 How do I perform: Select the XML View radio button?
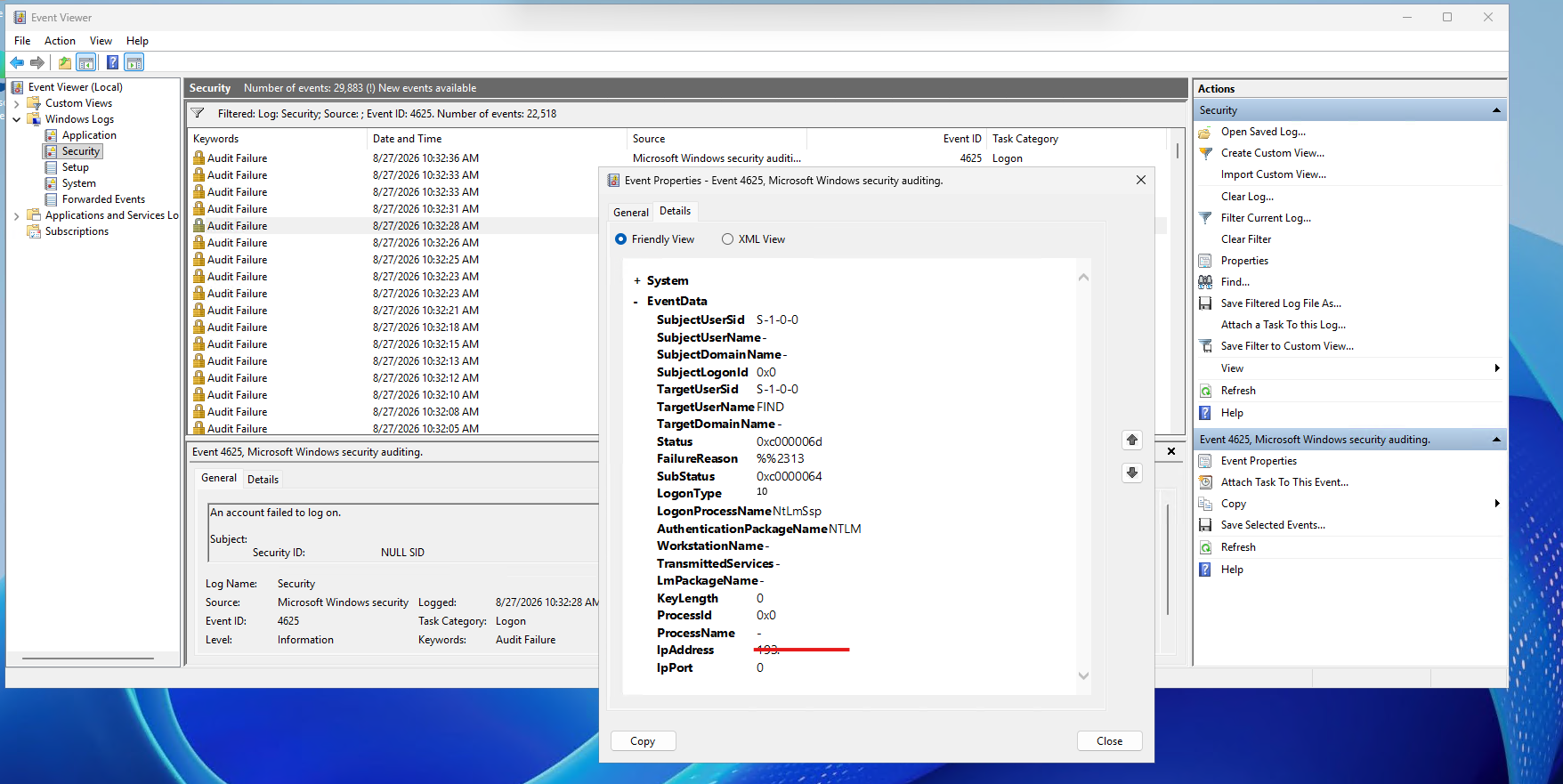(x=727, y=239)
